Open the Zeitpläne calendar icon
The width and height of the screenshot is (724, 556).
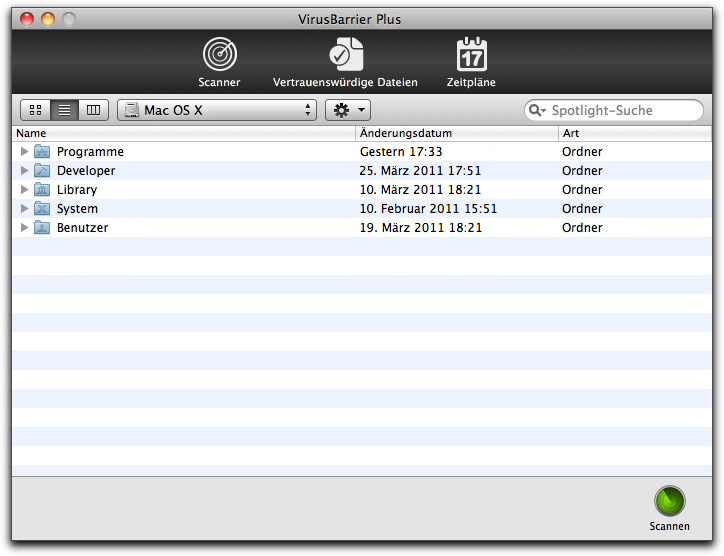click(x=471, y=54)
